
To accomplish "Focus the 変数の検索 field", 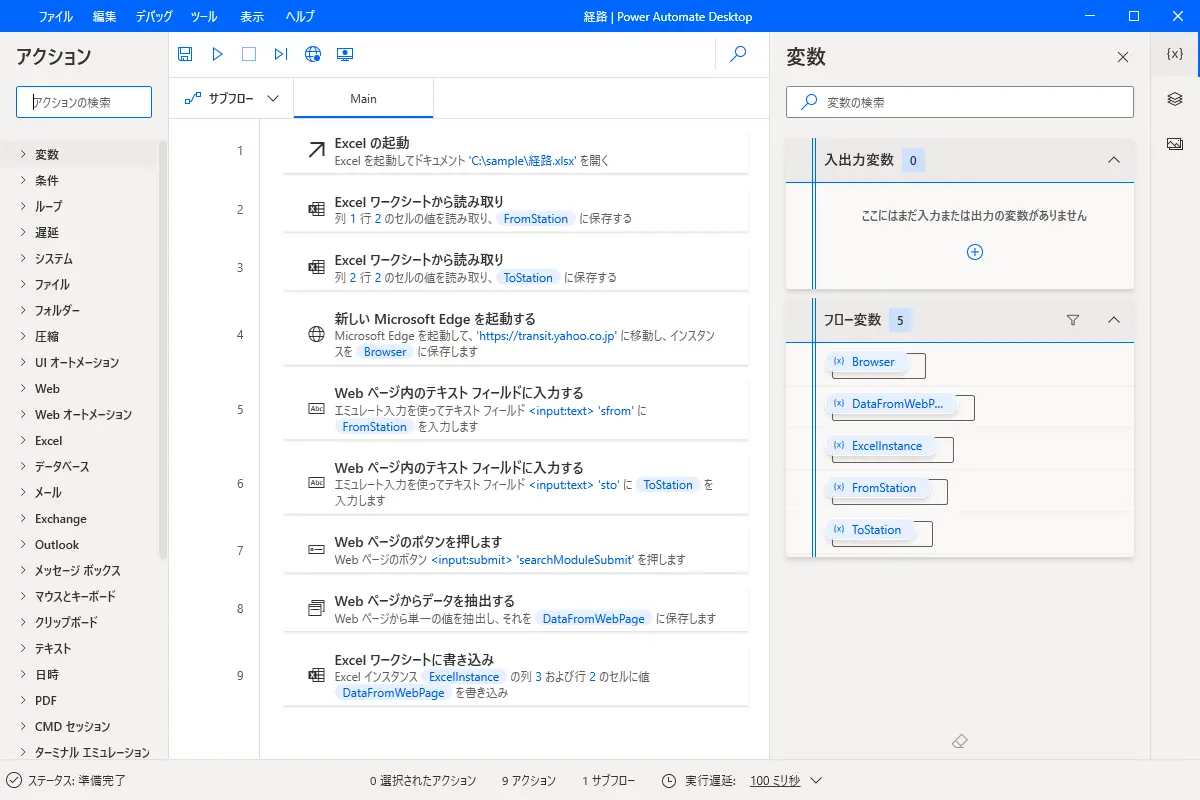I will pos(960,102).
